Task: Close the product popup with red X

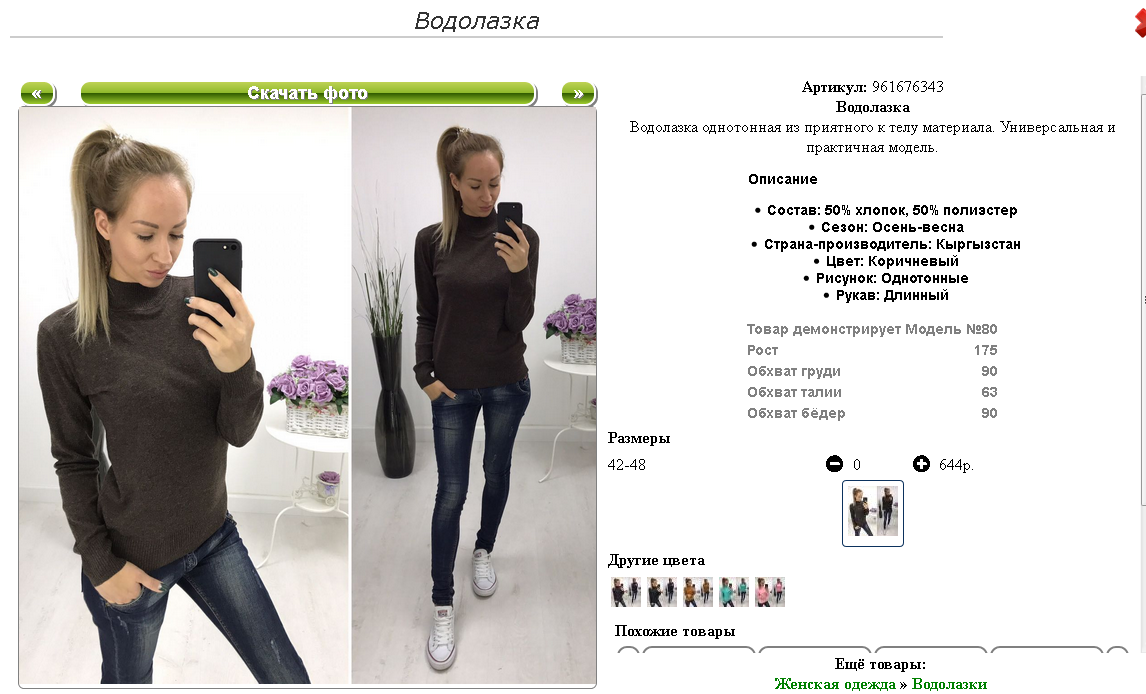Action: pos(1140,22)
